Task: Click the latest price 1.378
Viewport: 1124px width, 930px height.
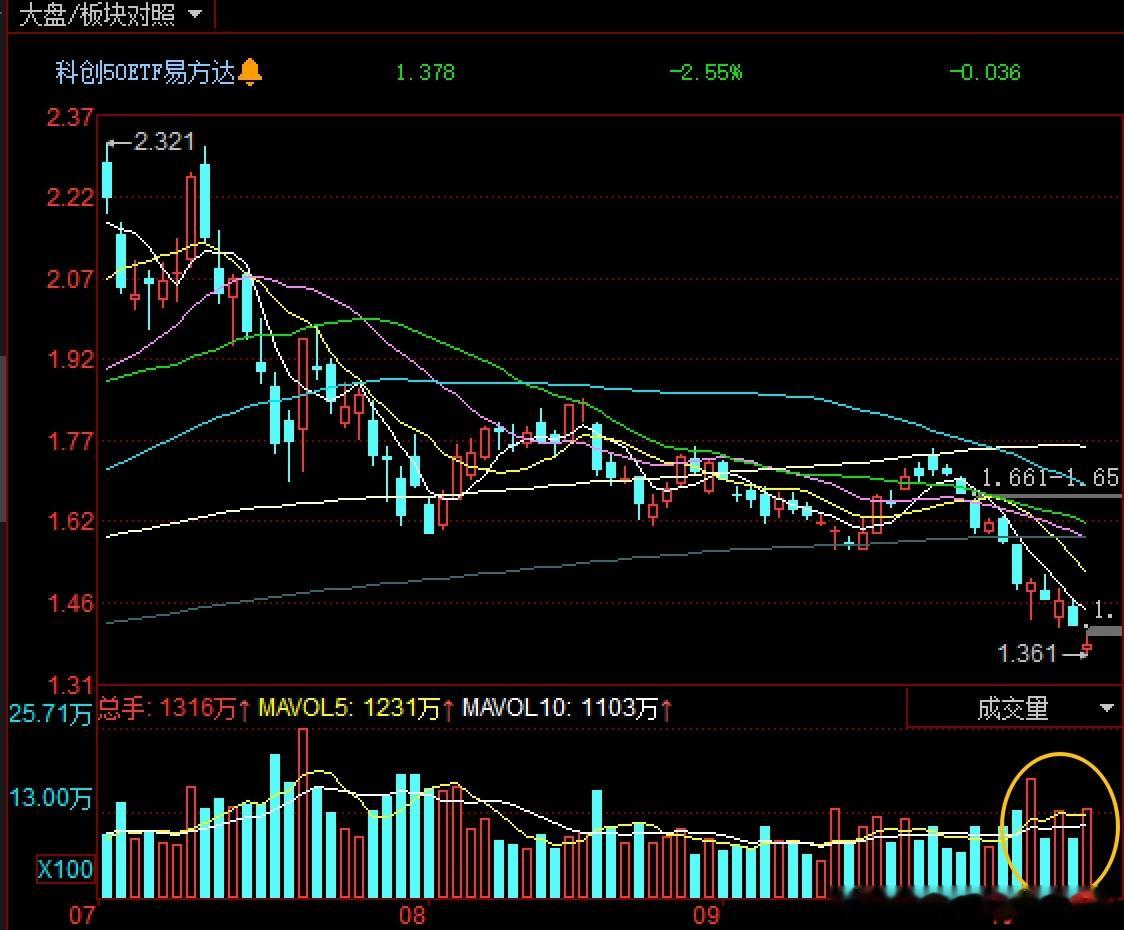Action: [425, 72]
